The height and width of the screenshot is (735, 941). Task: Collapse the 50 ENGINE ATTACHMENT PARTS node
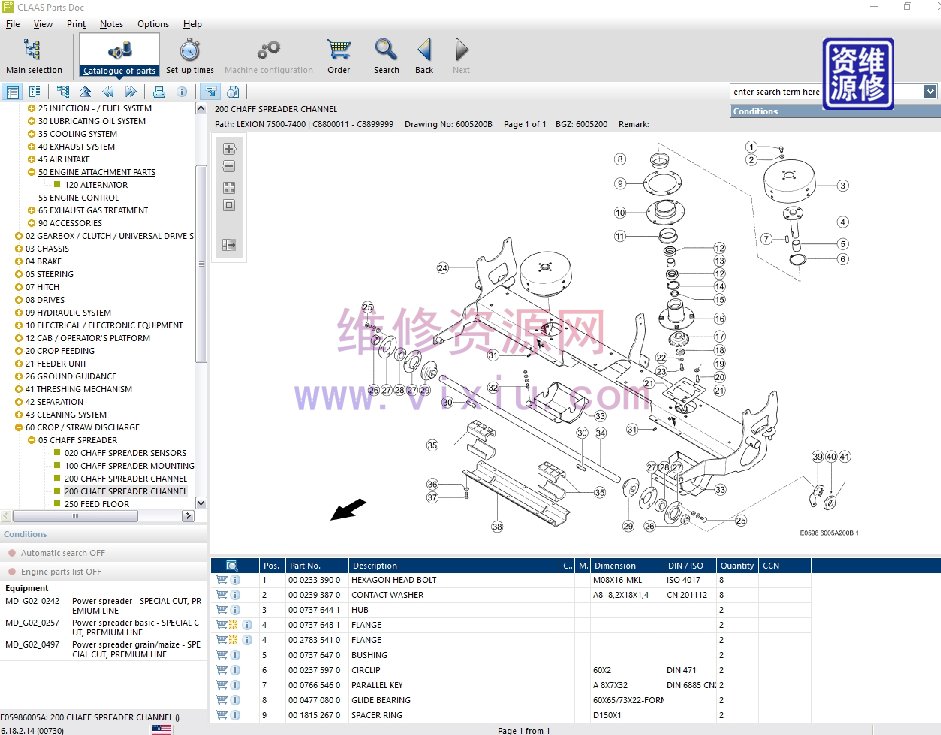pos(32,172)
